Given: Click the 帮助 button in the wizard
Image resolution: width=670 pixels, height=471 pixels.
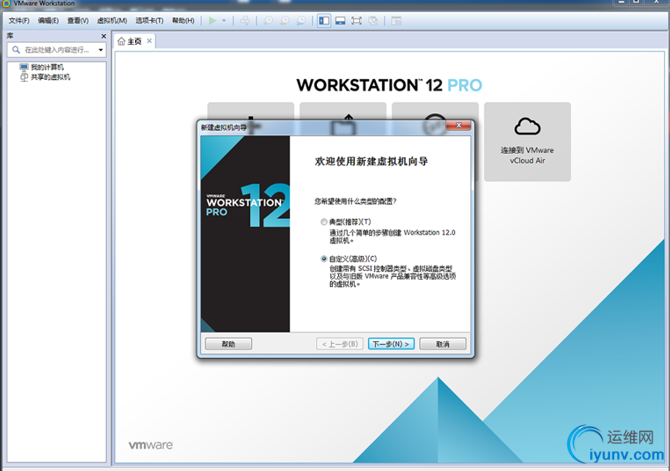Looking at the screenshot, I should tap(228, 344).
